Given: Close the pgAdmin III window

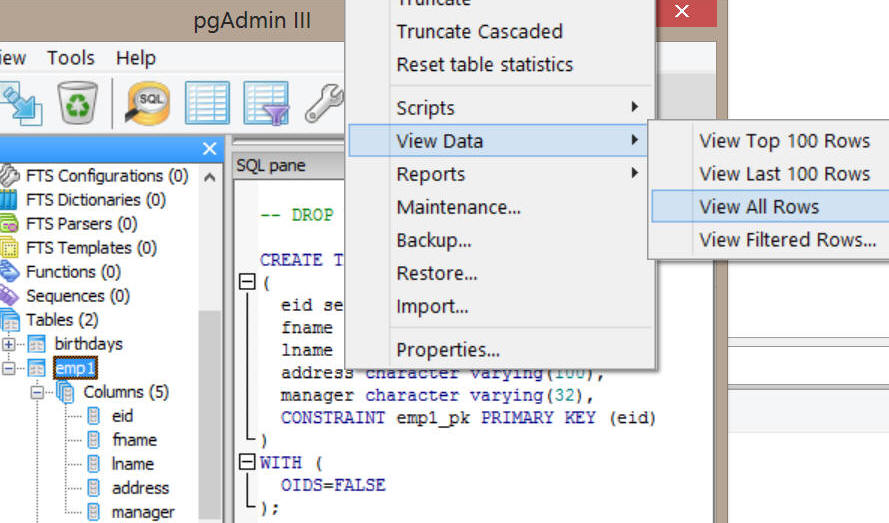Looking at the screenshot, I should (x=683, y=11).
